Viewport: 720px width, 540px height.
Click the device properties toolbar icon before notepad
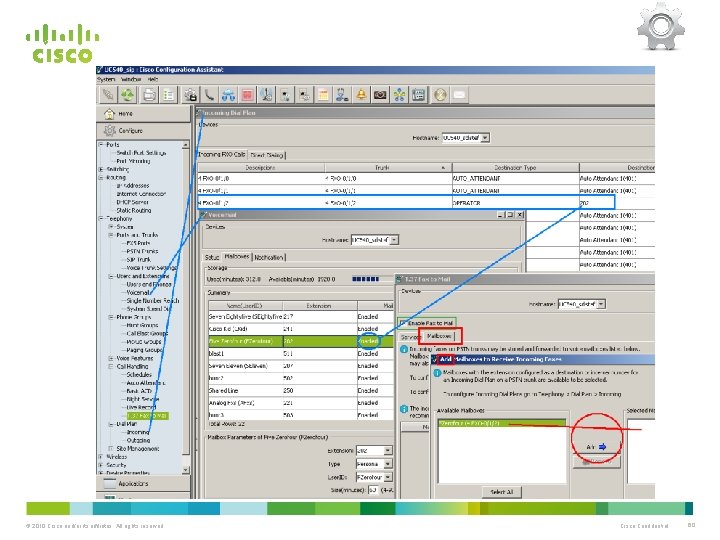click(x=304, y=95)
